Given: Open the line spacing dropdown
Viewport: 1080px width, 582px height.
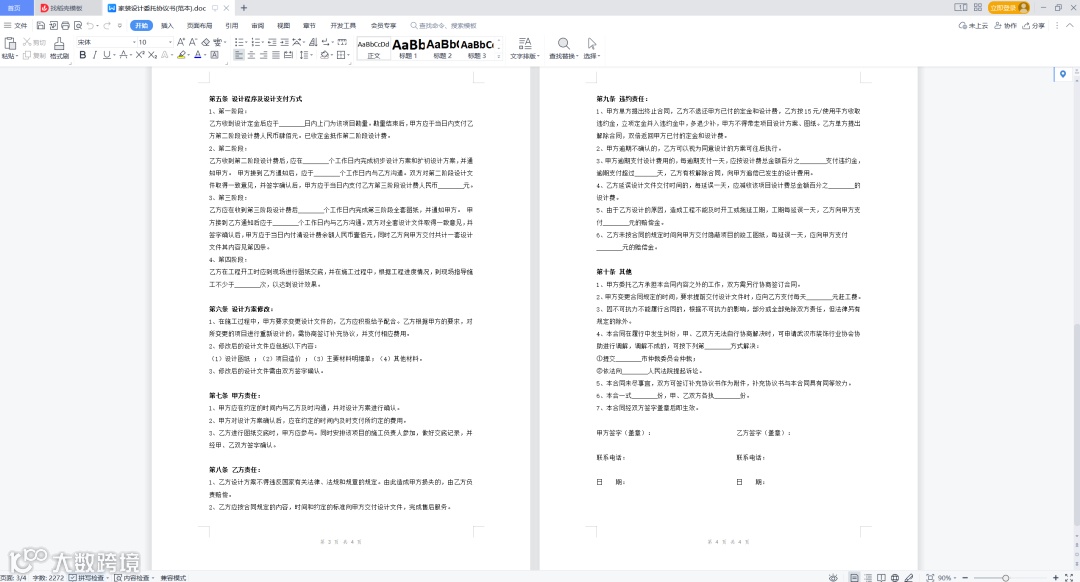Looking at the screenshot, I should click(312, 55).
